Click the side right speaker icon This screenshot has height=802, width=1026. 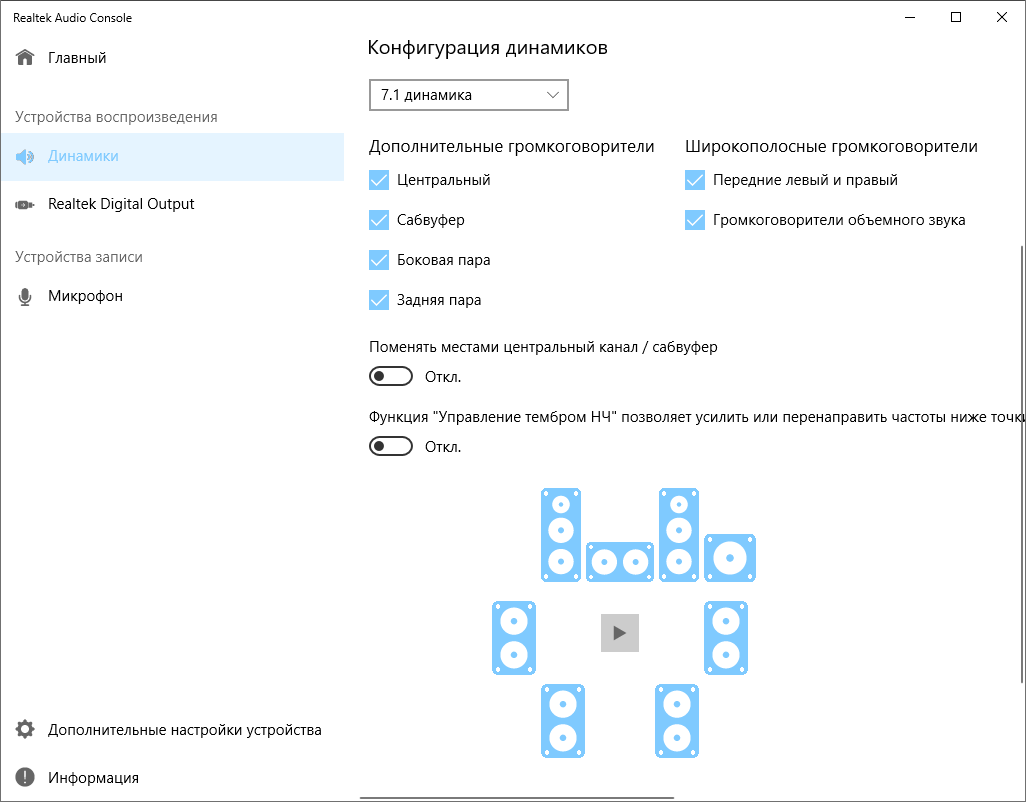point(726,638)
